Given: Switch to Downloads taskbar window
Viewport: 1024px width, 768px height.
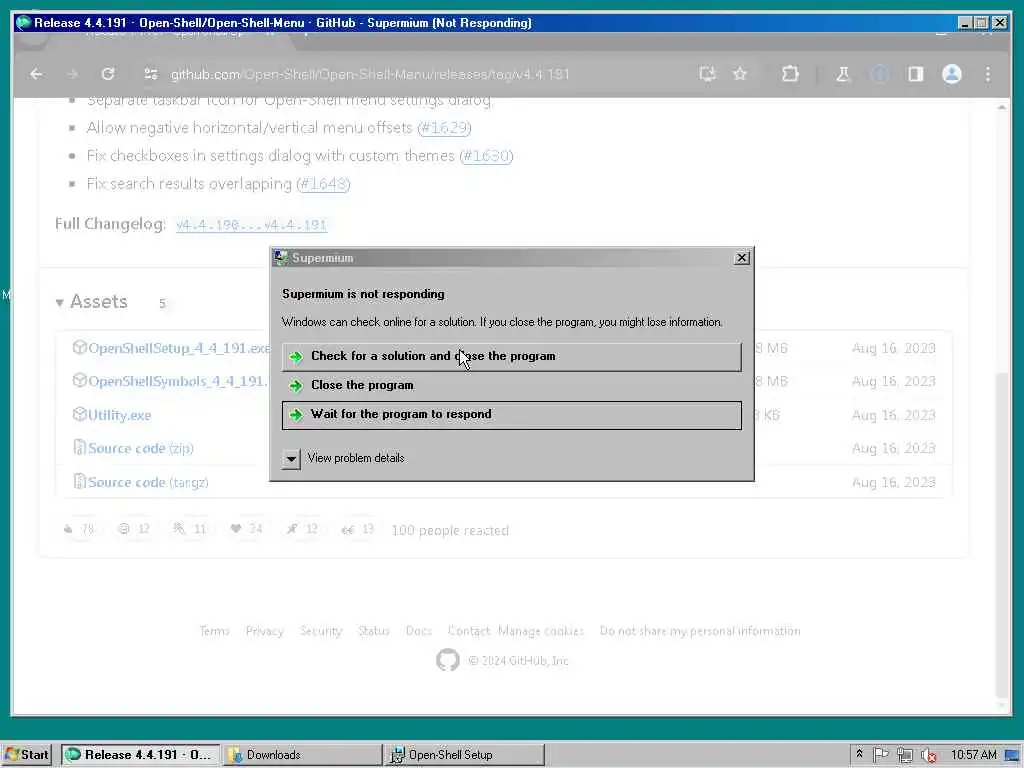Looking at the screenshot, I should point(302,755).
